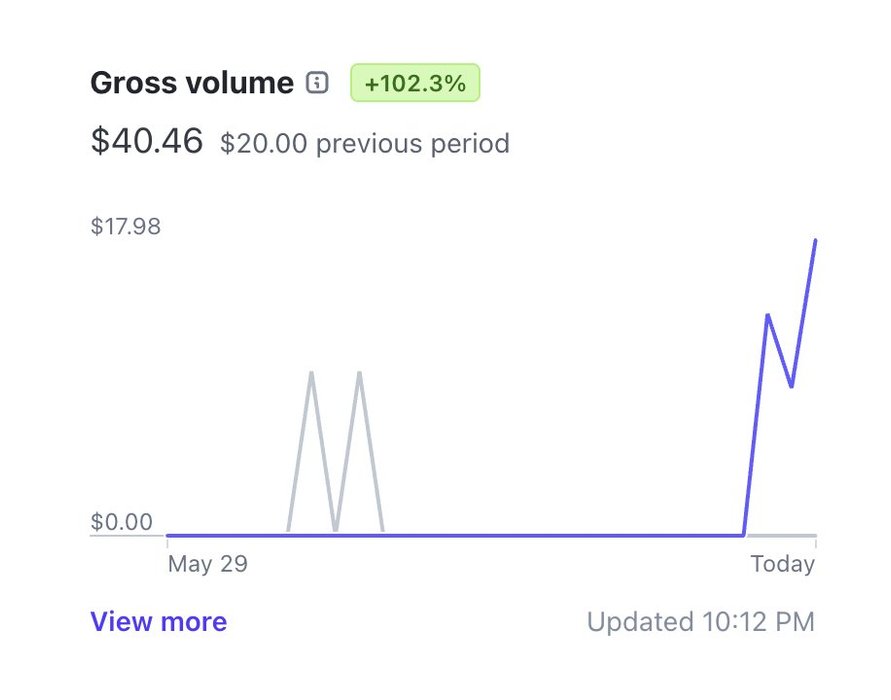
Task: Click the valley between the two gray peaks
Action: (335, 530)
